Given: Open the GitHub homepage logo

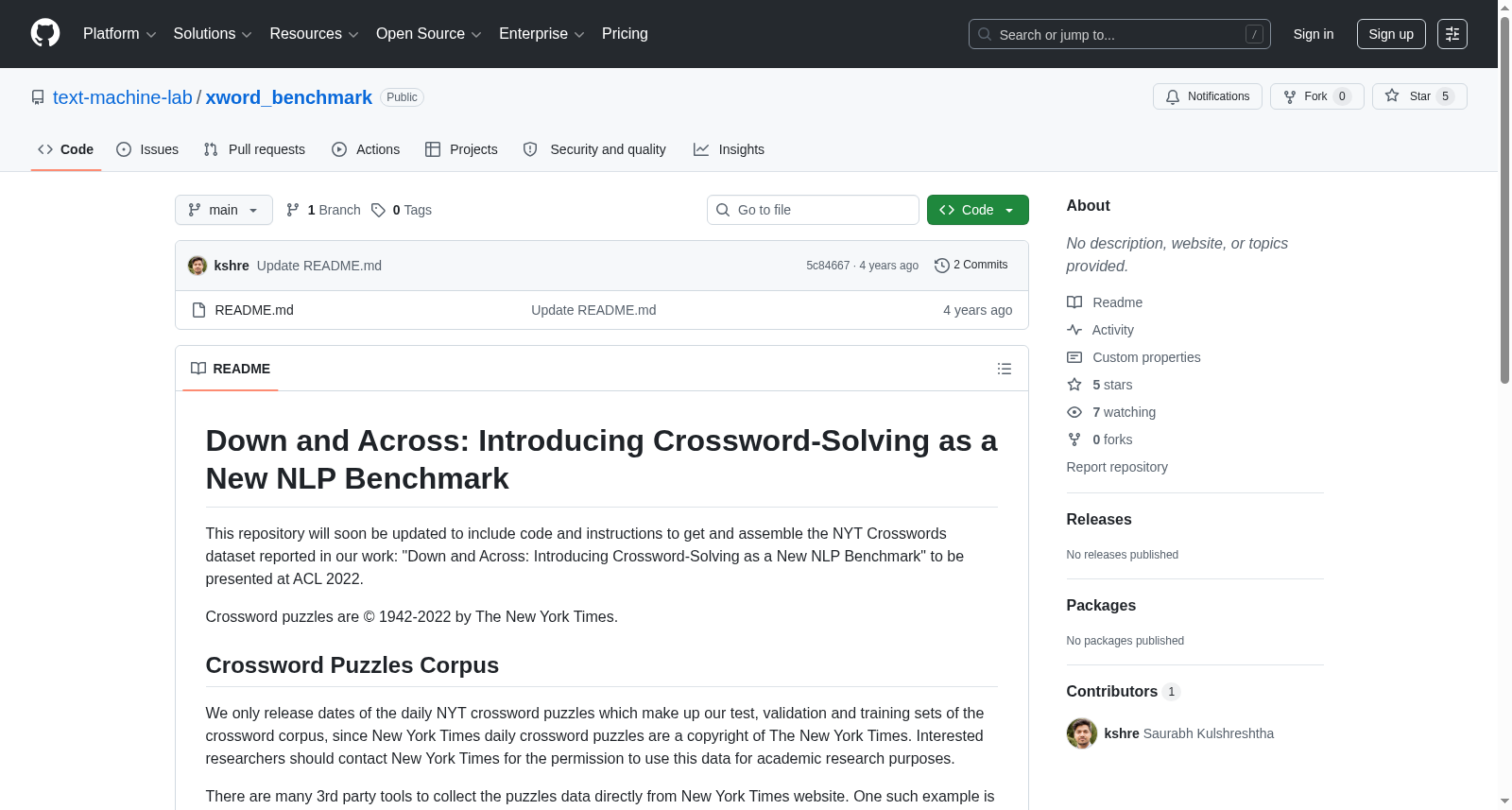Looking at the screenshot, I should point(45,33).
